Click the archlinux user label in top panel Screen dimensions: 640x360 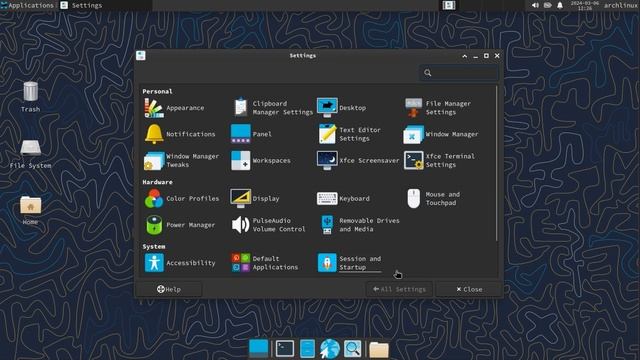point(622,5)
